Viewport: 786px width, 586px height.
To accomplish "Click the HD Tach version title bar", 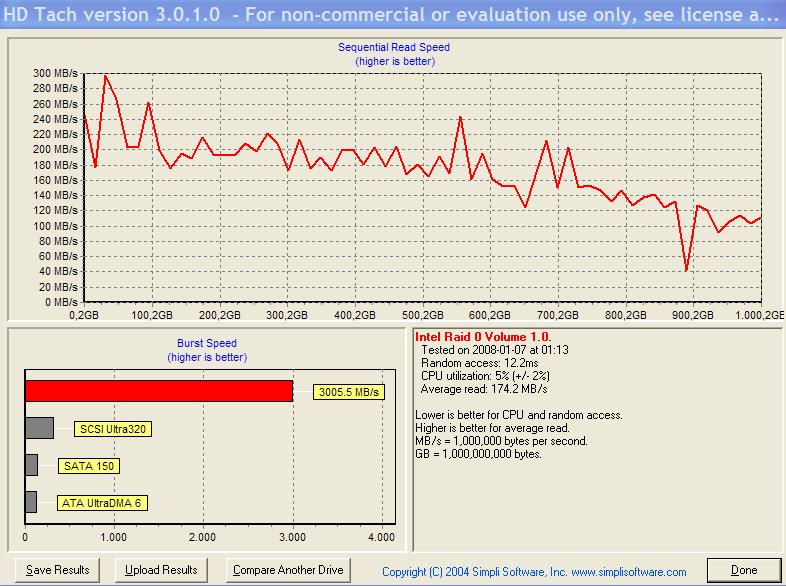I will (393, 14).
